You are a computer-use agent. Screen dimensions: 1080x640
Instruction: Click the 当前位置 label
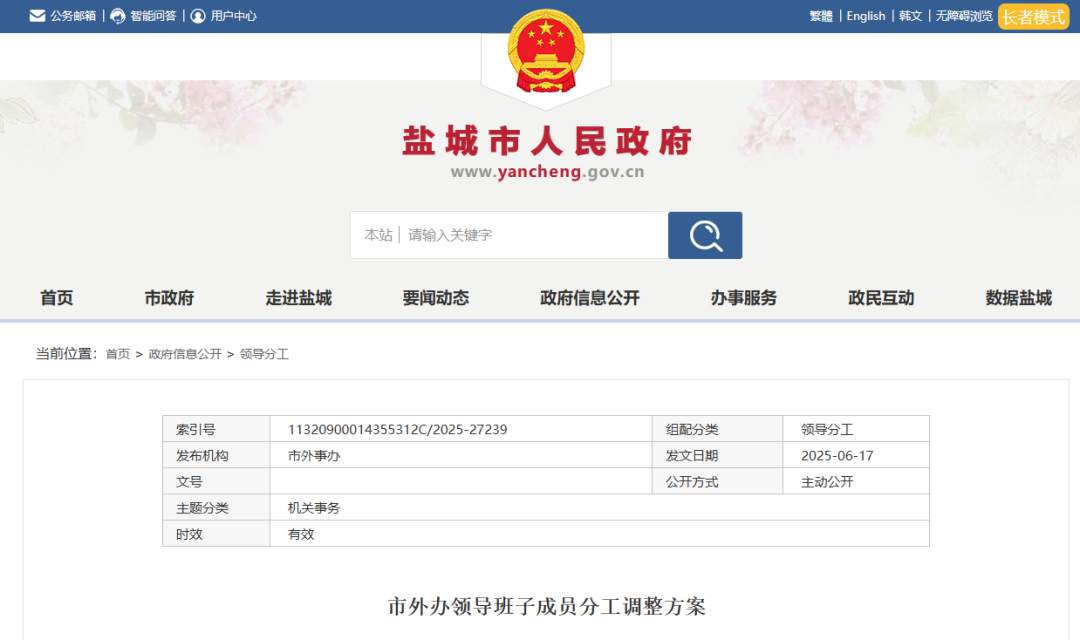(x=66, y=354)
